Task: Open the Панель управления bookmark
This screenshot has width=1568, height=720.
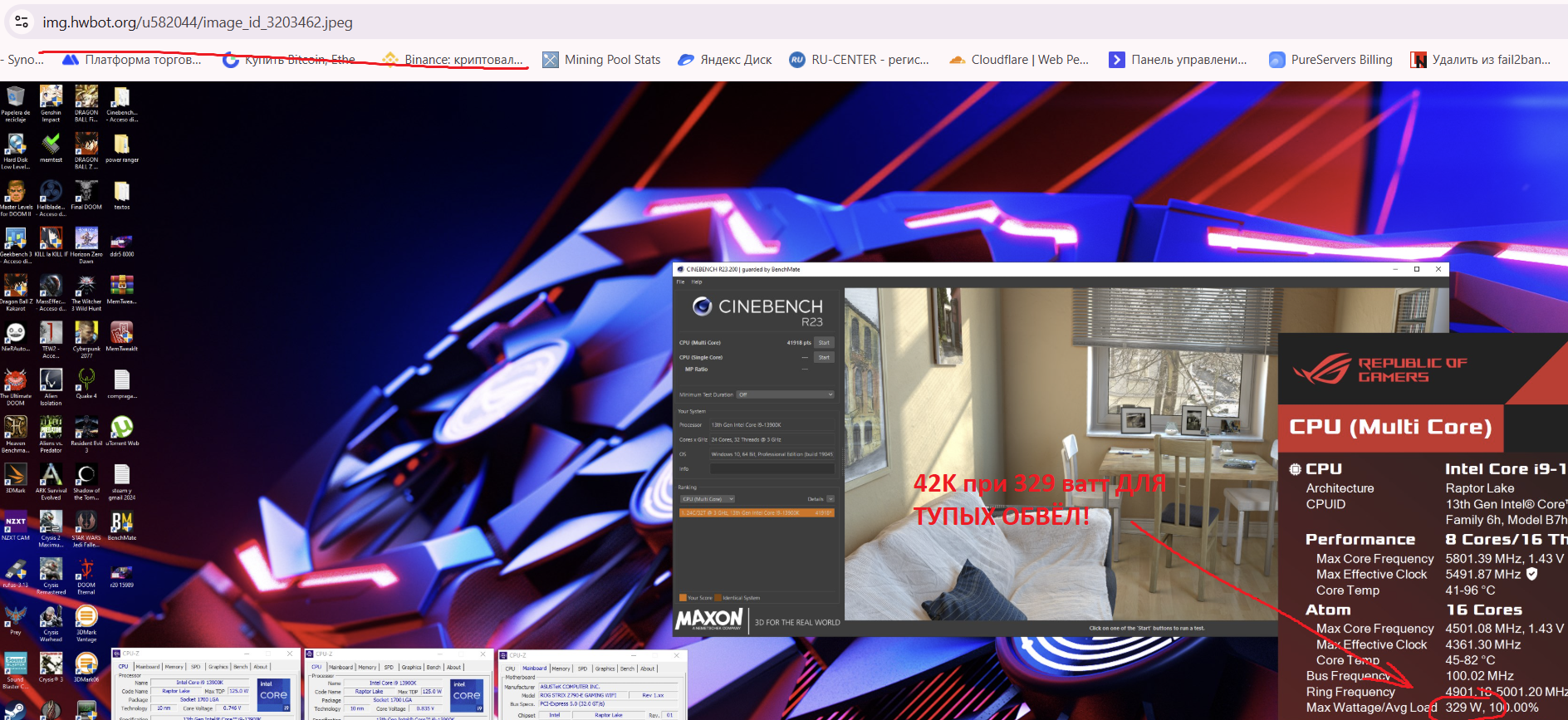Action: (1178, 60)
